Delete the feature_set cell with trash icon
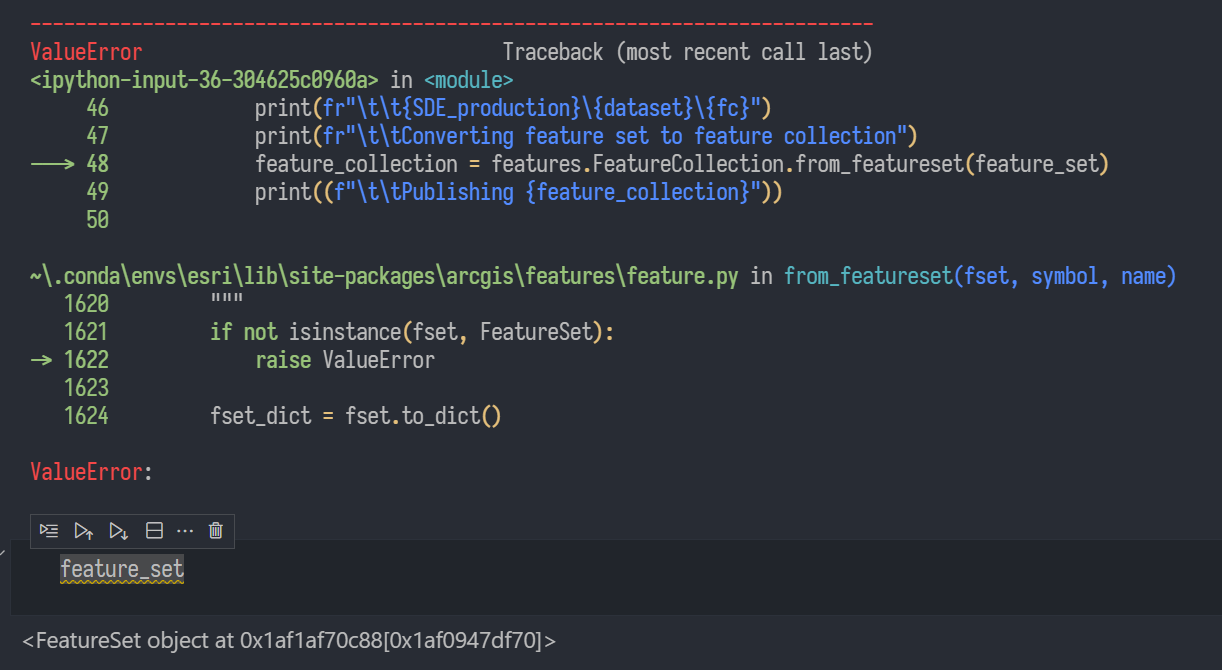 pyautogui.click(x=215, y=531)
